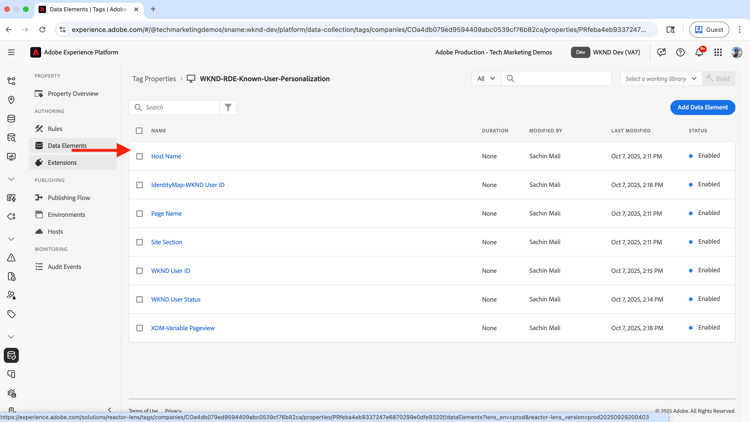
Task: Open the hamburger navigation menu
Action: coord(11,52)
